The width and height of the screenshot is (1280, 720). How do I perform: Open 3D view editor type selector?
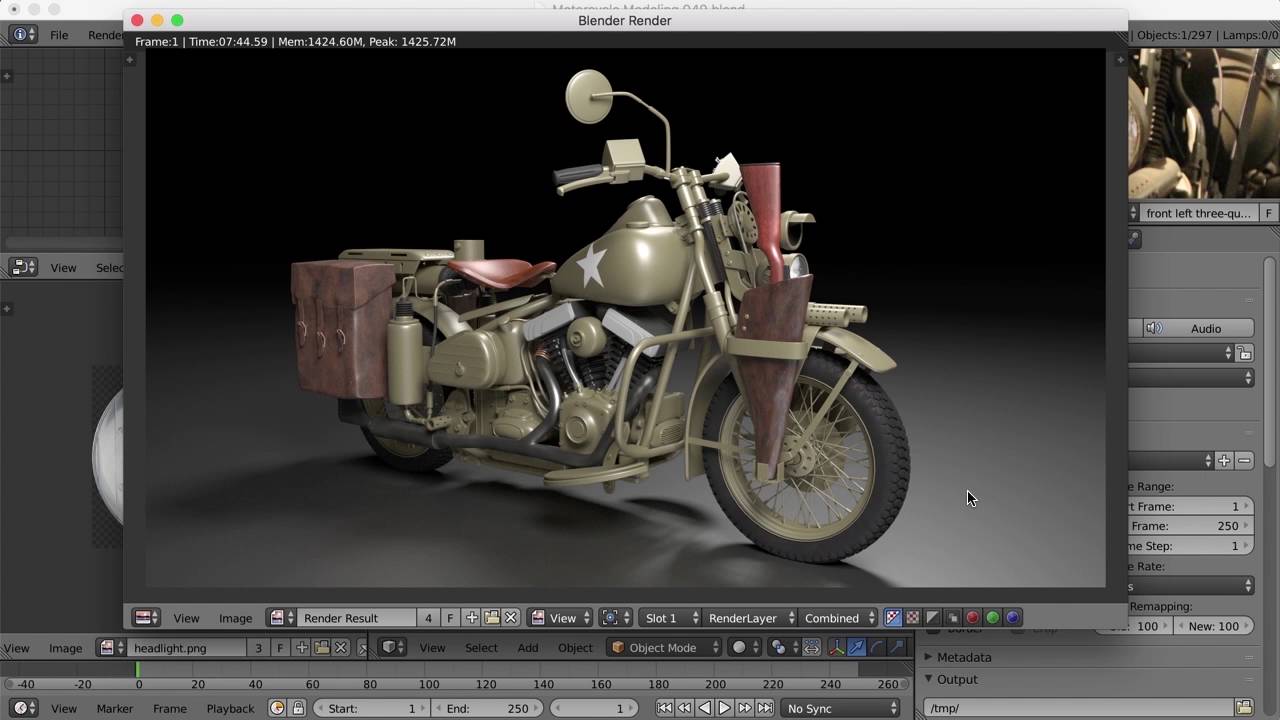click(x=393, y=648)
